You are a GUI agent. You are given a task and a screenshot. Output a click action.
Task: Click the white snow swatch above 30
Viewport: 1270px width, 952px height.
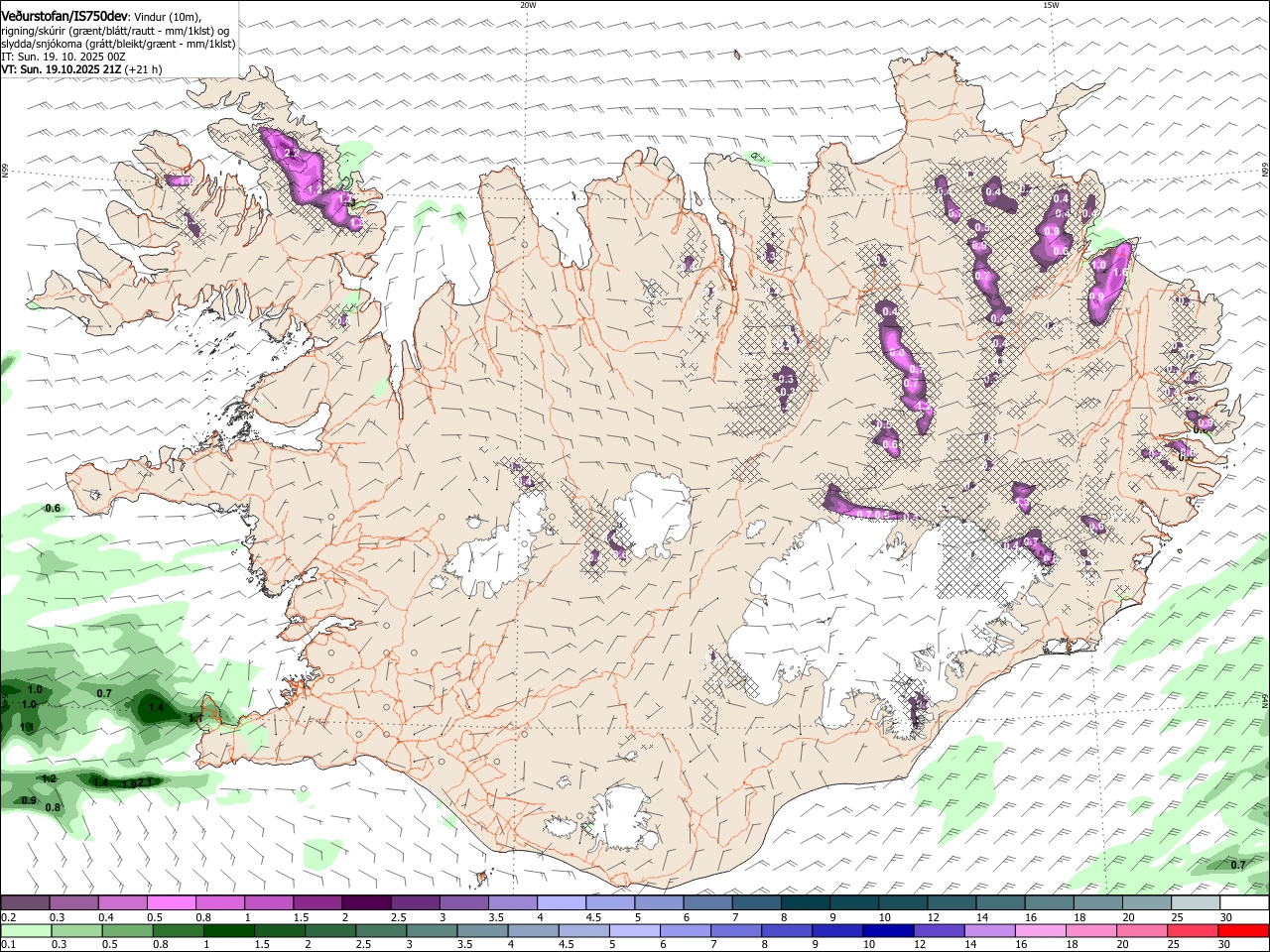(1245, 902)
